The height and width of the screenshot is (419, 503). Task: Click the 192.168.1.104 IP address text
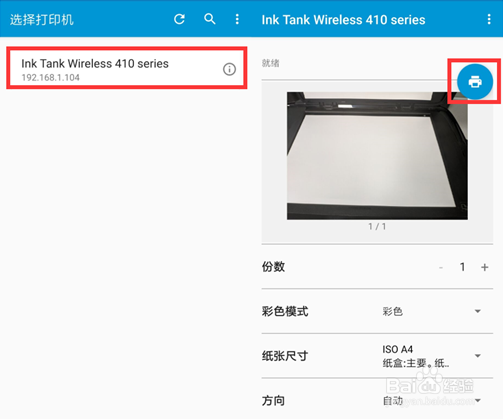51,78
